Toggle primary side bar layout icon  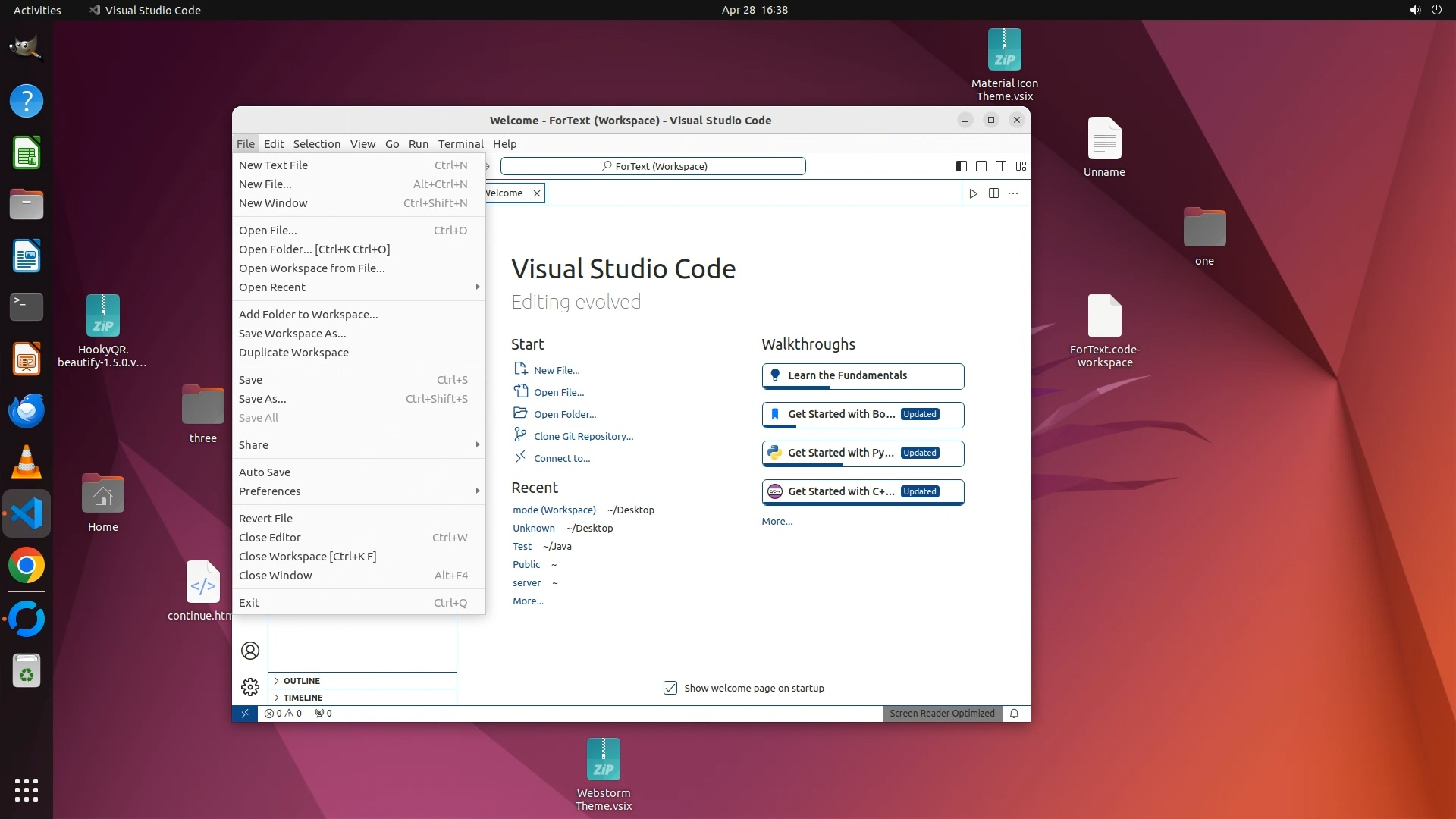[961, 166]
